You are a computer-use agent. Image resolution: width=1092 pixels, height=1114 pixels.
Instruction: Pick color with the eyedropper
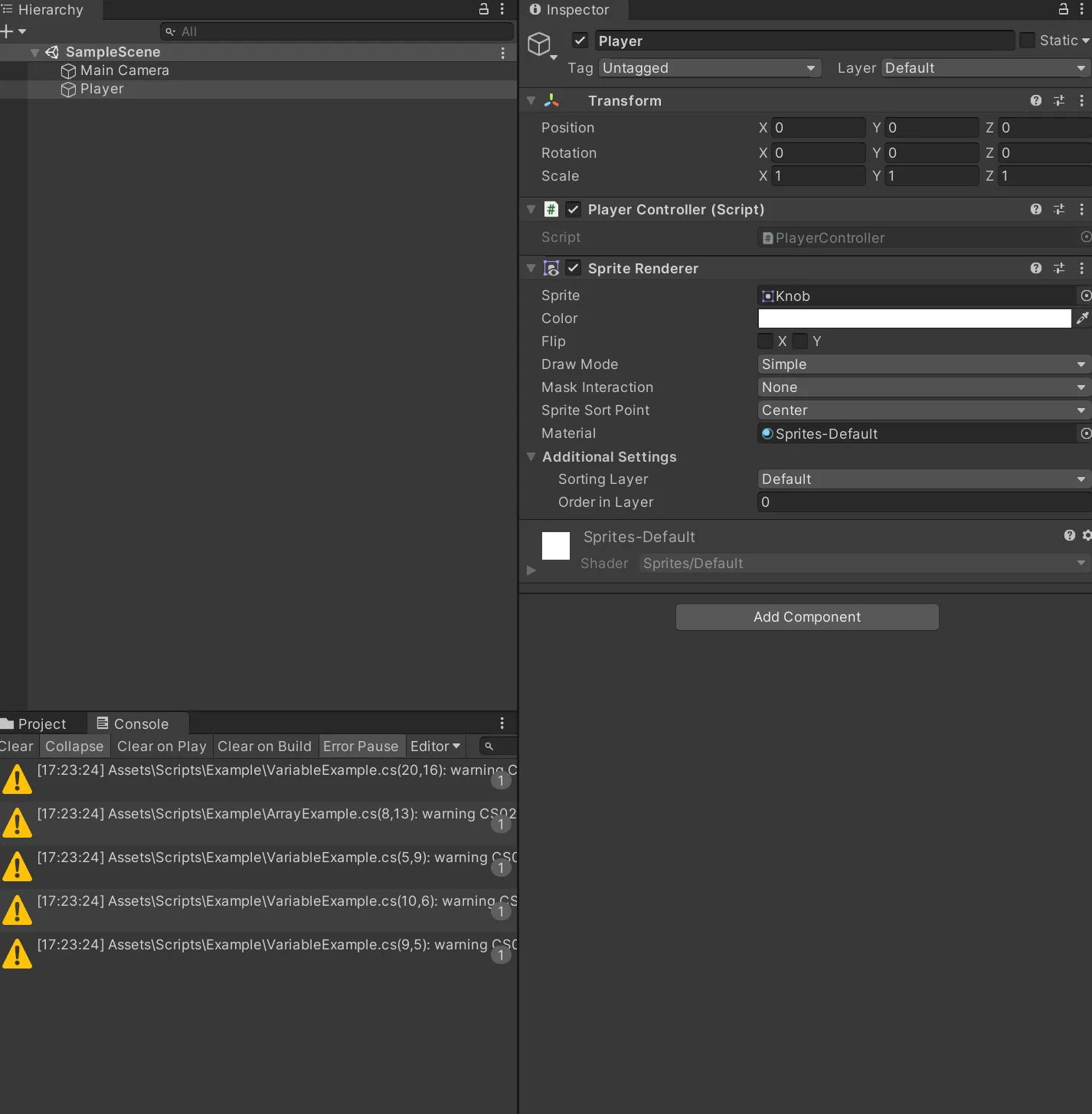click(1082, 319)
